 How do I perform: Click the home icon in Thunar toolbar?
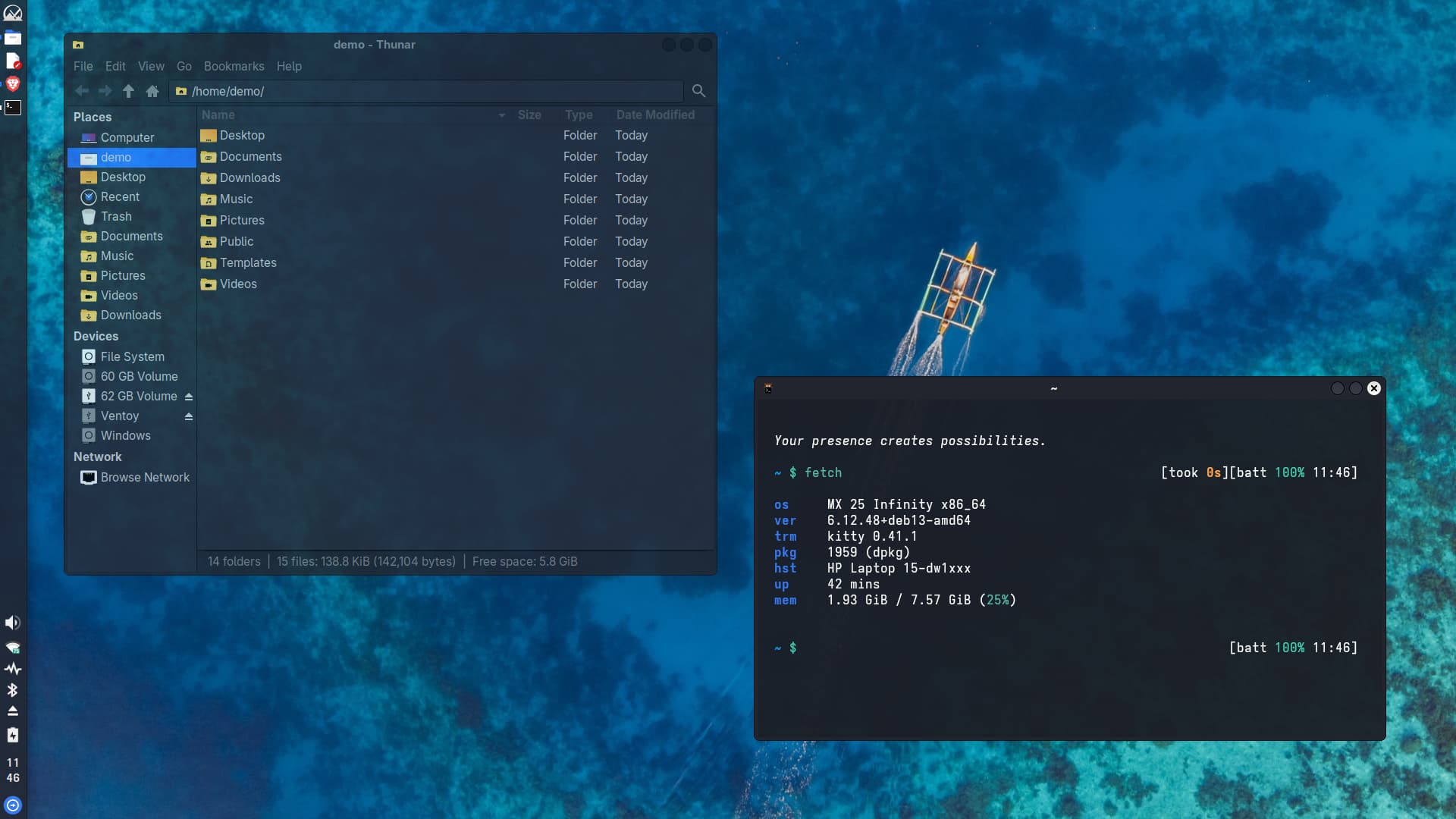point(152,91)
